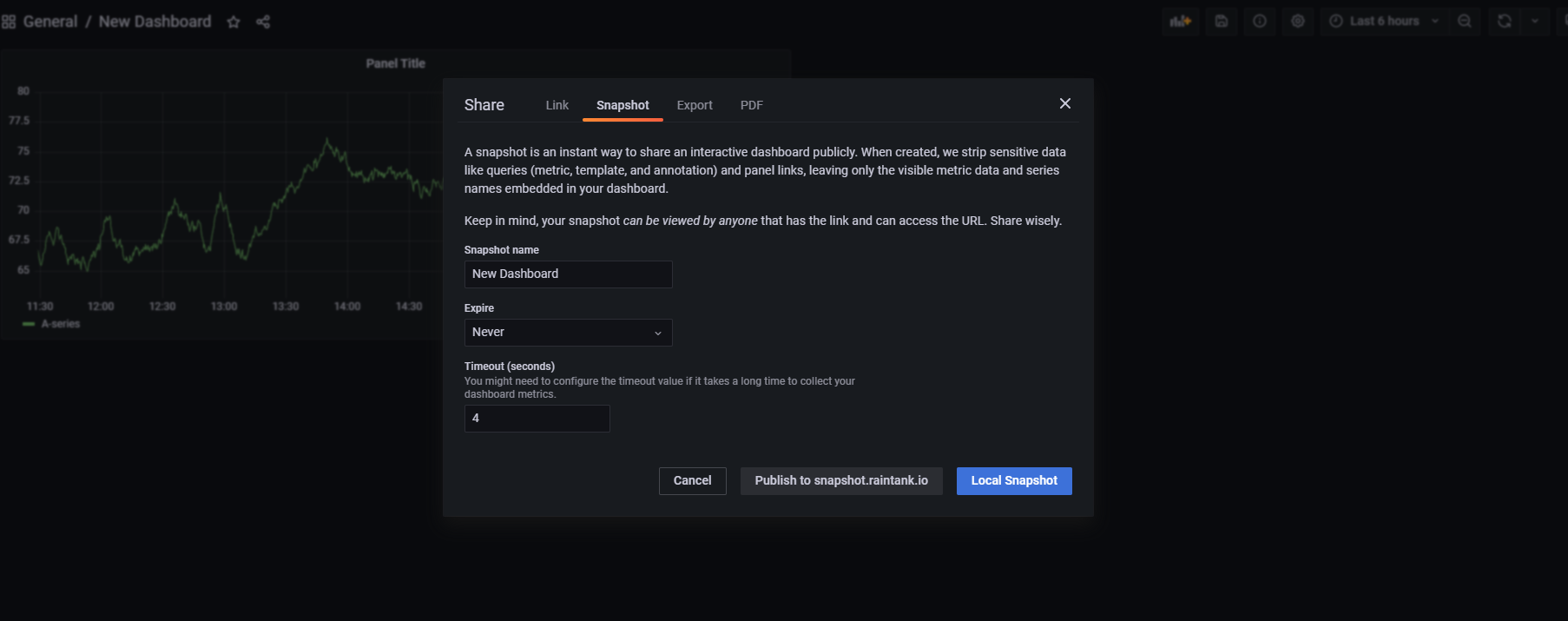Star the New Dashboard as favorite
This screenshot has height=621, width=1568.
coord(234,22)
